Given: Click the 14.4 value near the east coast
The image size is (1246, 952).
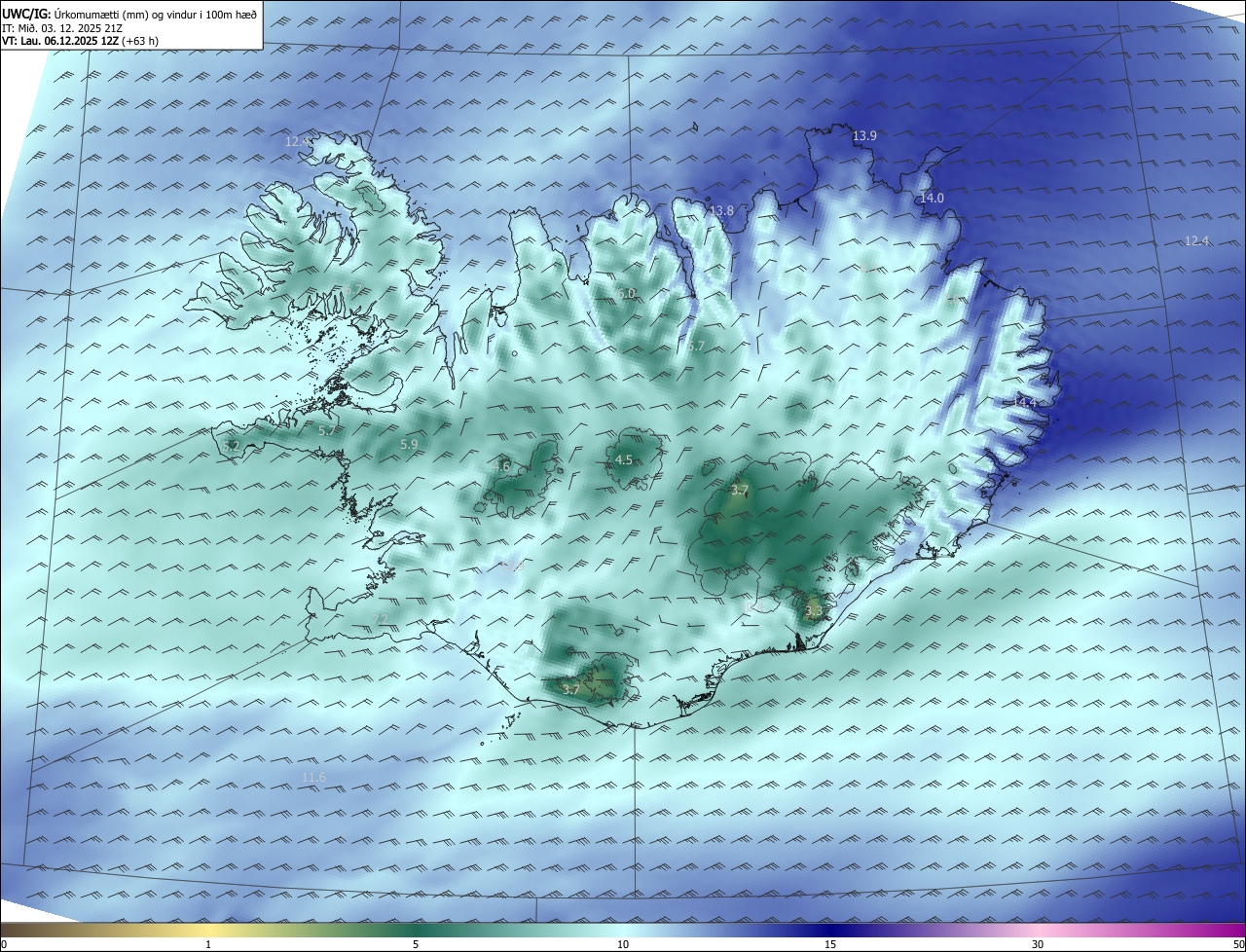Looking at the screenshot, I should click(1025, 402).
